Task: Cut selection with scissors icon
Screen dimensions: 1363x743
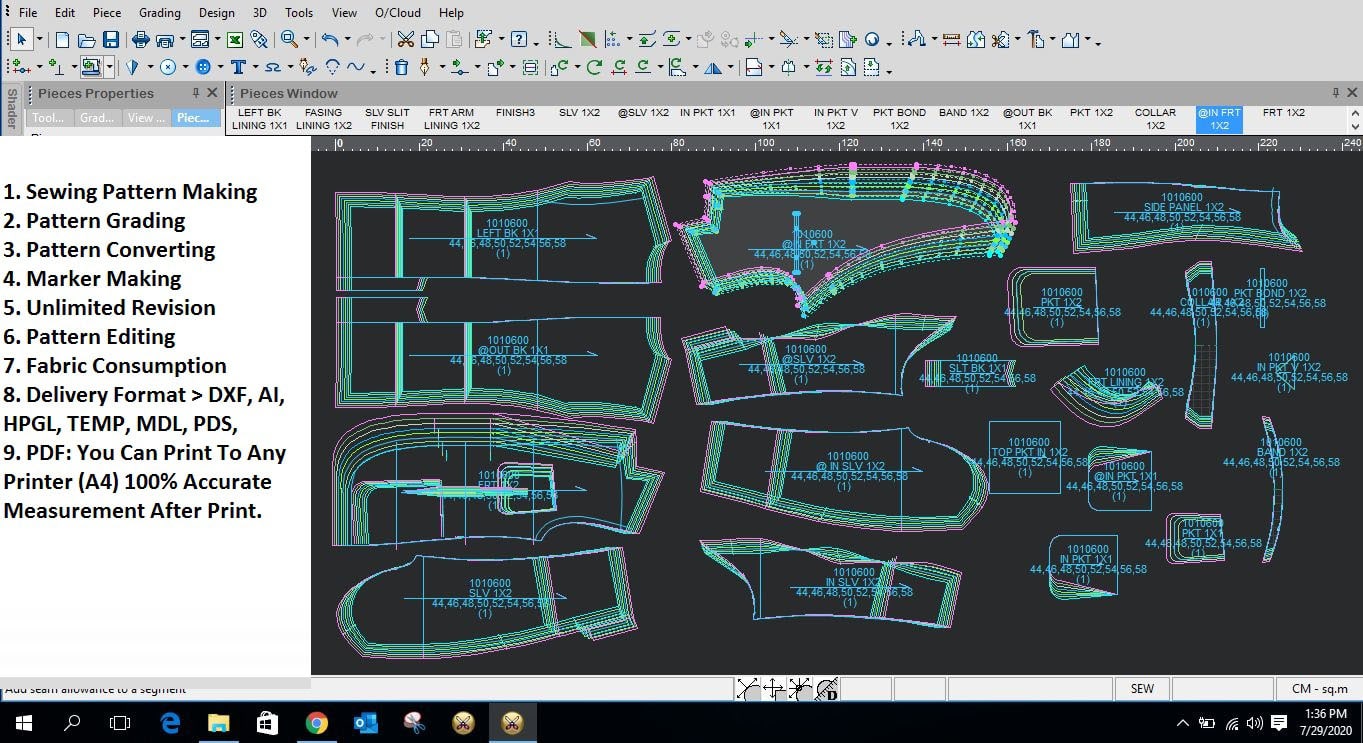Action: [406, 39]
